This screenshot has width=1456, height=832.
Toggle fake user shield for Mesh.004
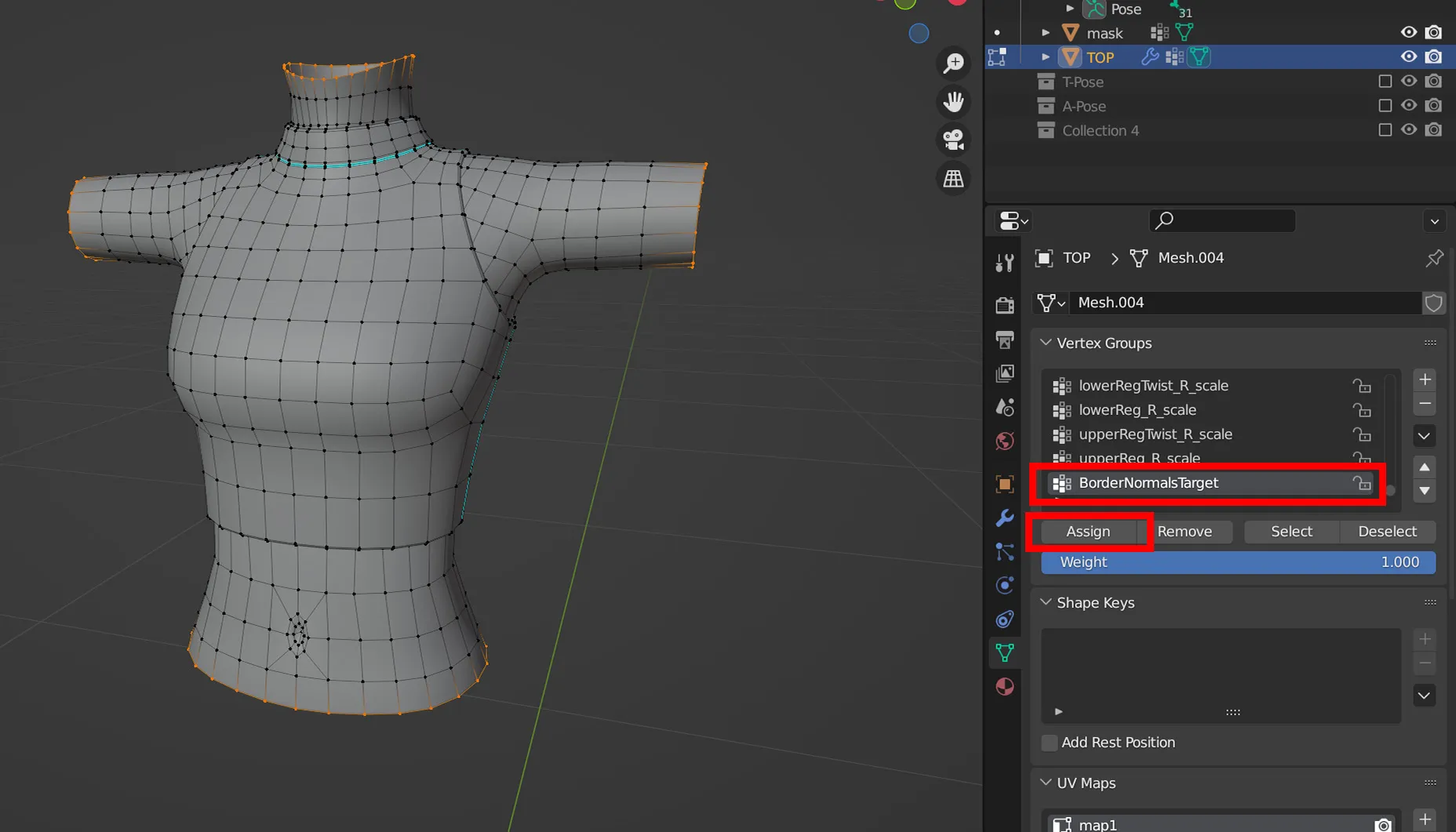point(1434,303)
